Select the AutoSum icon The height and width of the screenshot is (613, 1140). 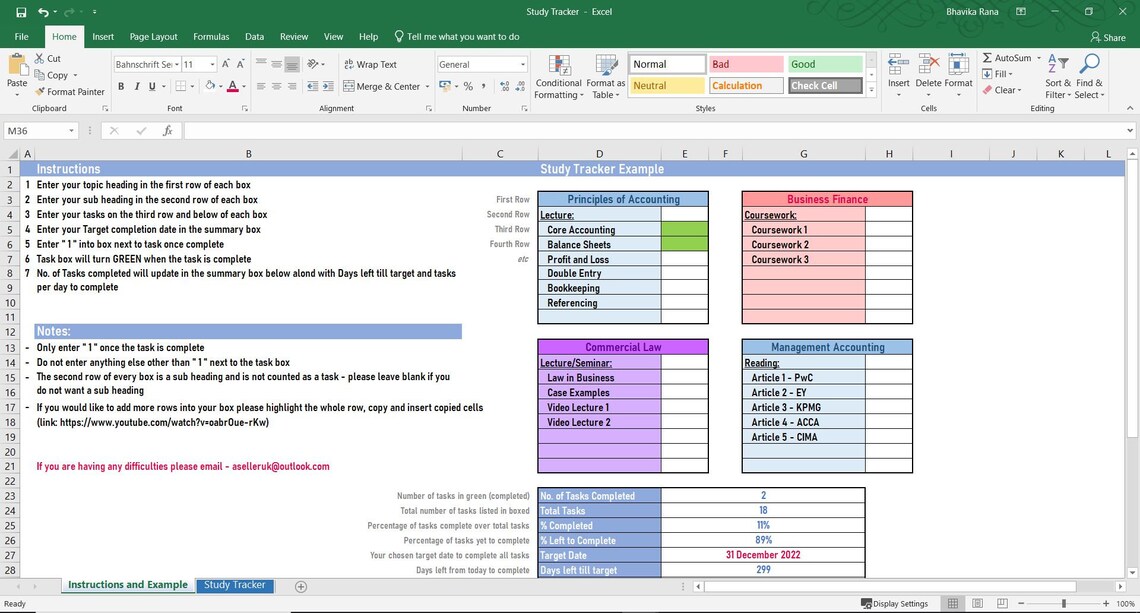(990, 58)
